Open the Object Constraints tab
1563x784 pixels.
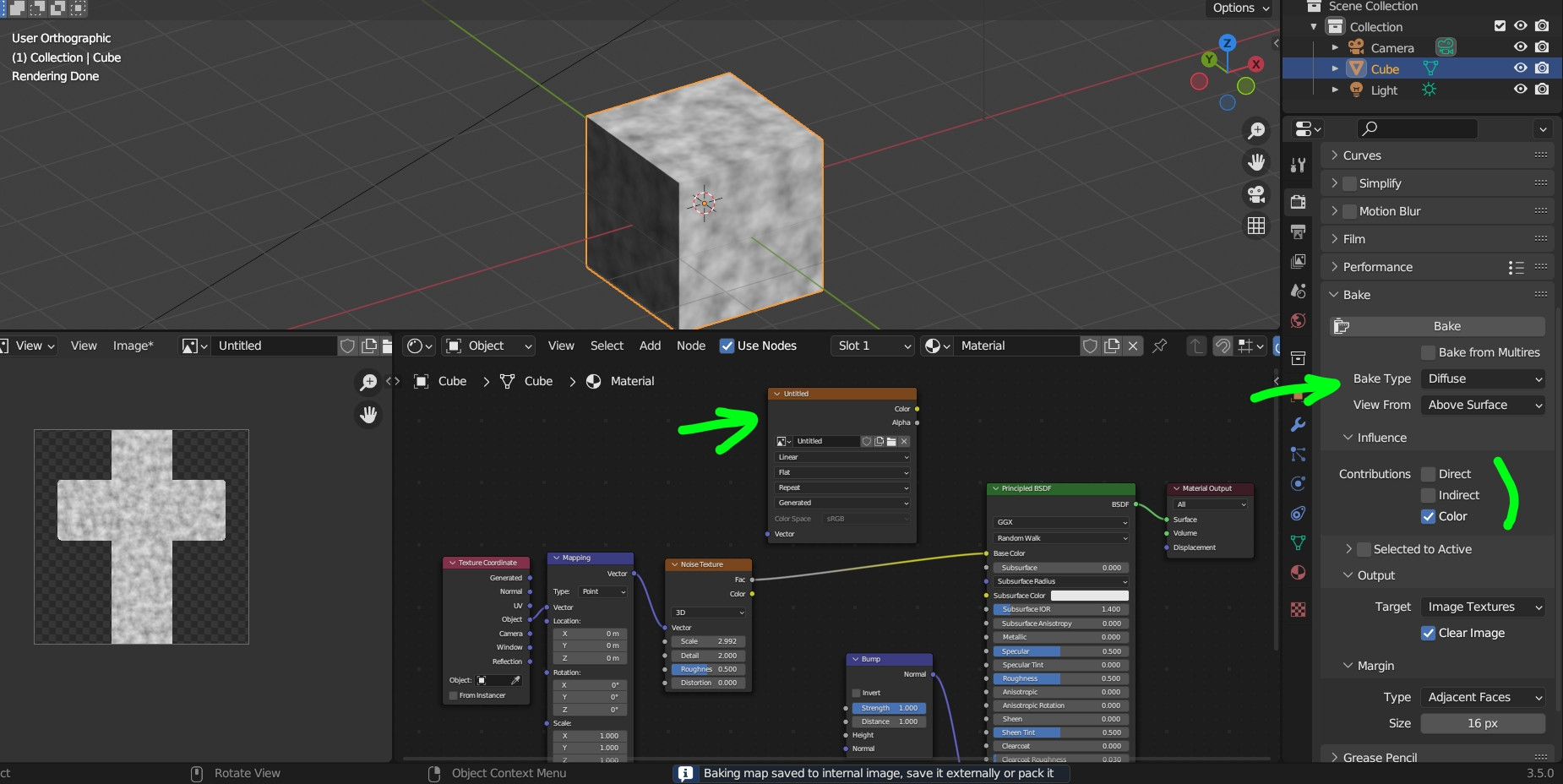[x=1299, y=513]
